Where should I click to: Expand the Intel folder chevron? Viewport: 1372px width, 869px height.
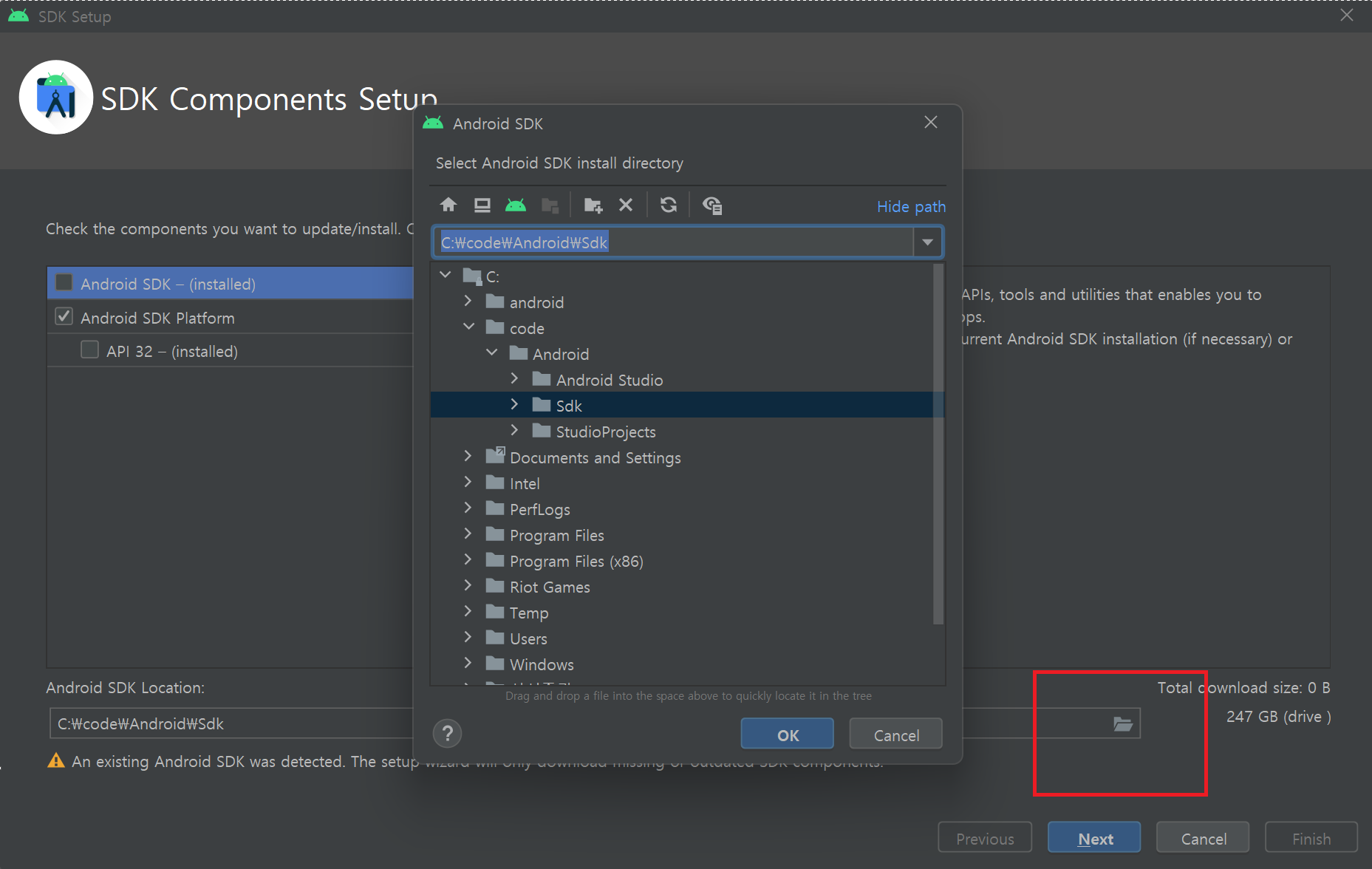(x=468, y=482)
